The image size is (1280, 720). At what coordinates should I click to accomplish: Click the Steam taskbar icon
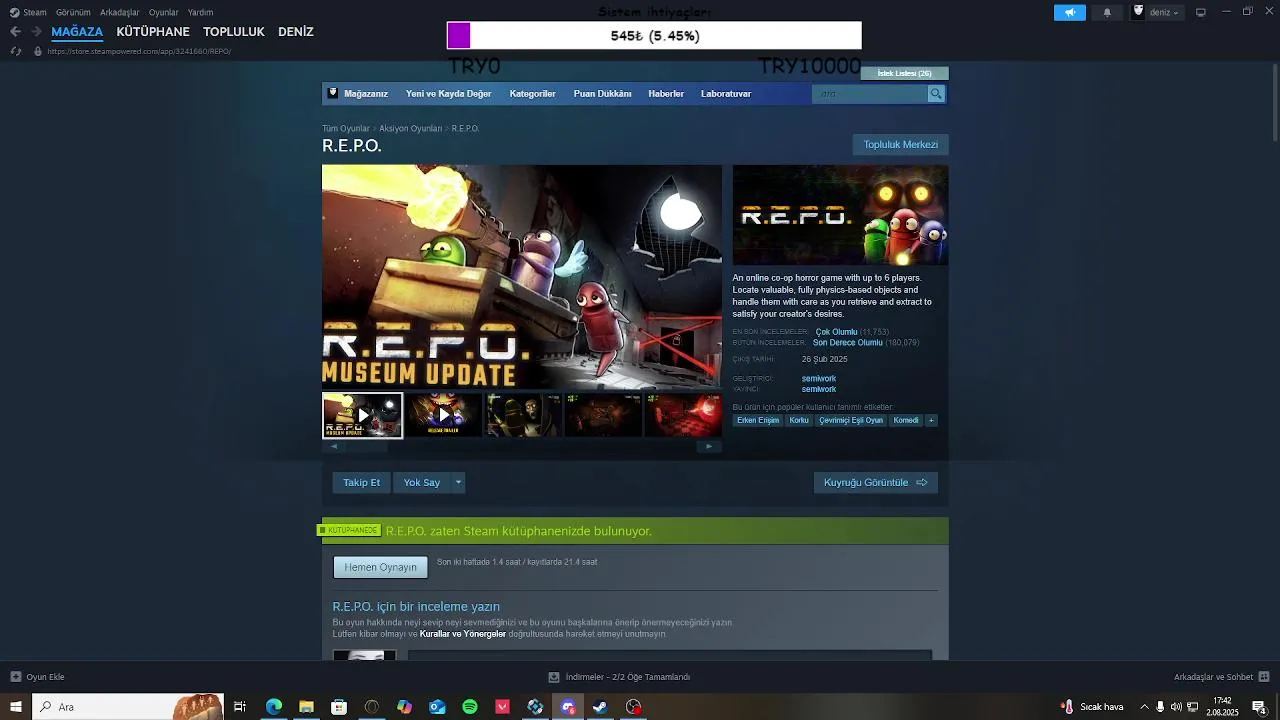(600, 707)
